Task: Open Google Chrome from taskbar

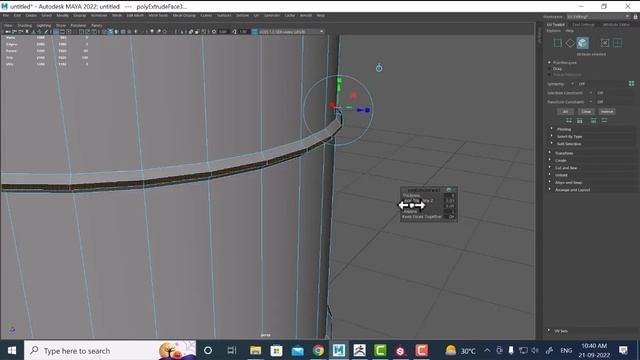Action: point(318,351)
